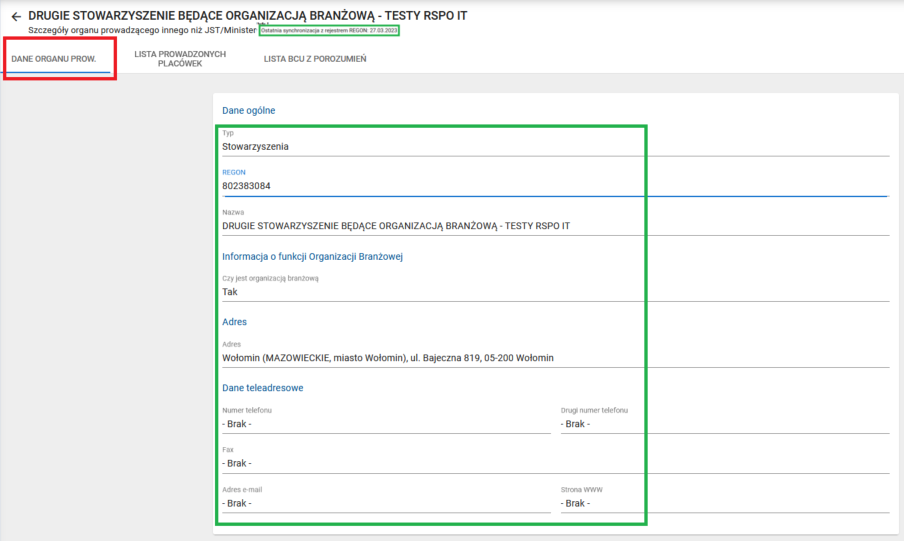Click the Dane ogólne section heading

248,110
